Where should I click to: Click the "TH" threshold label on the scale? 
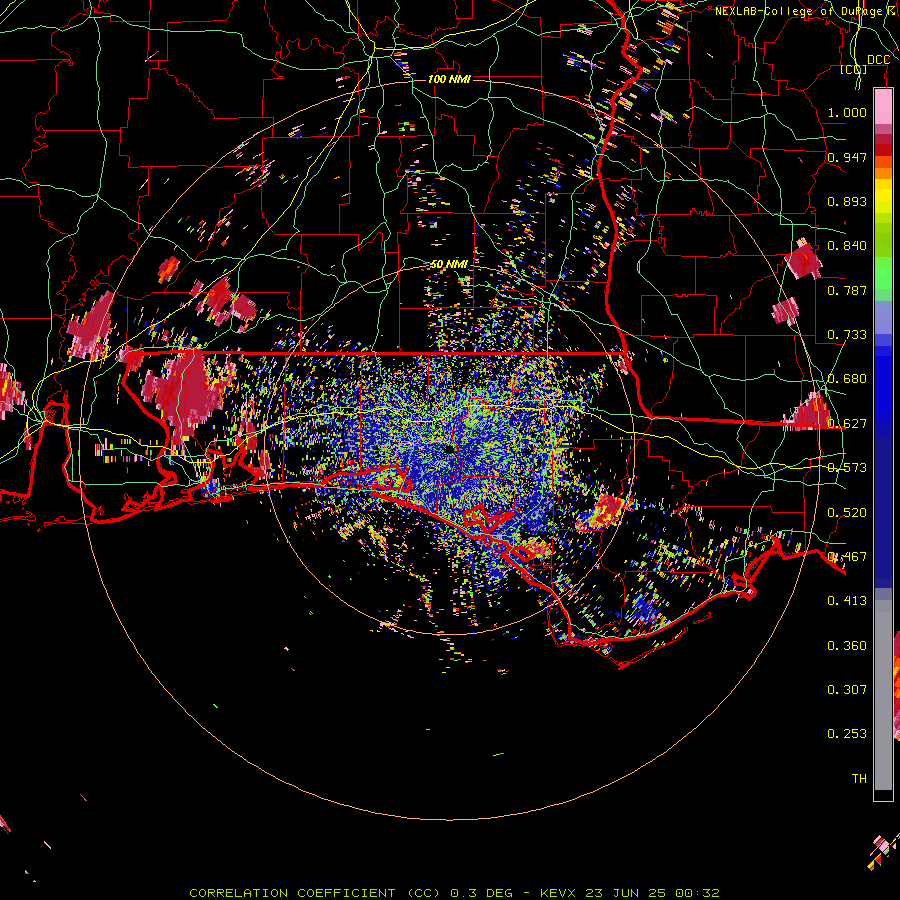[x=859, y=779]
